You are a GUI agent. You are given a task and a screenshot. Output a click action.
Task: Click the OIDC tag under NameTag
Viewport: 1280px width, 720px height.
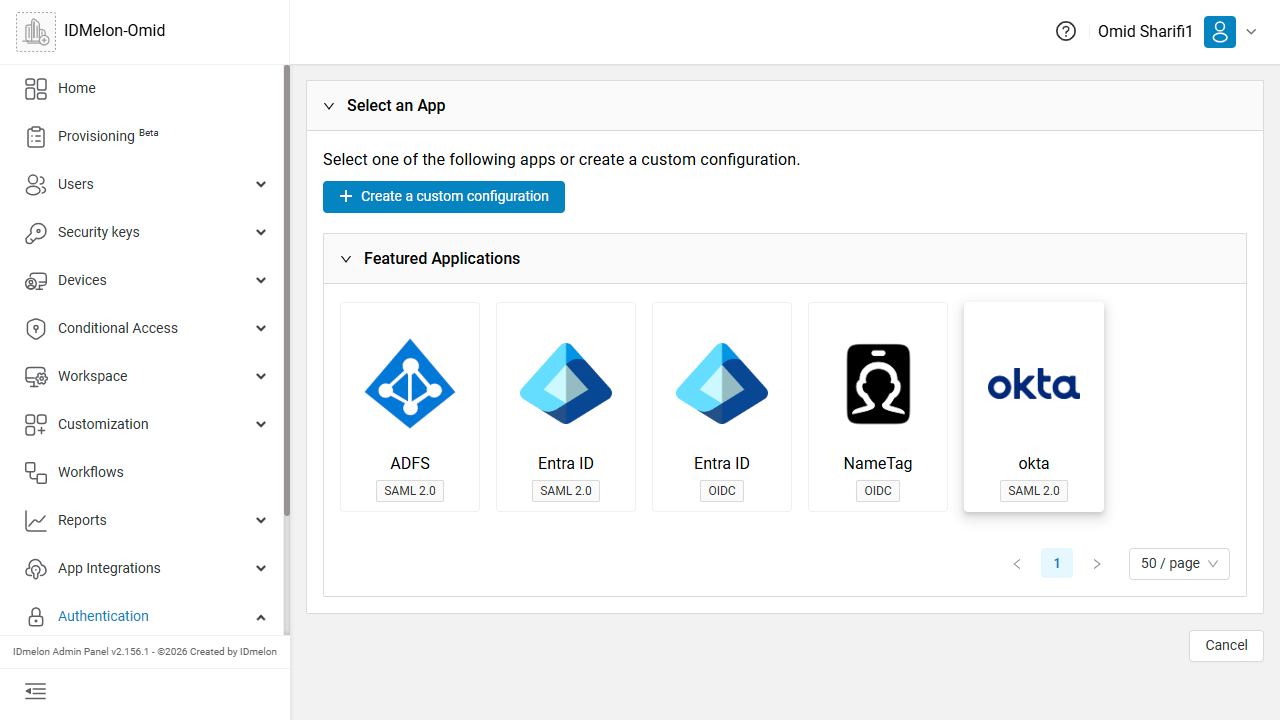878,491
